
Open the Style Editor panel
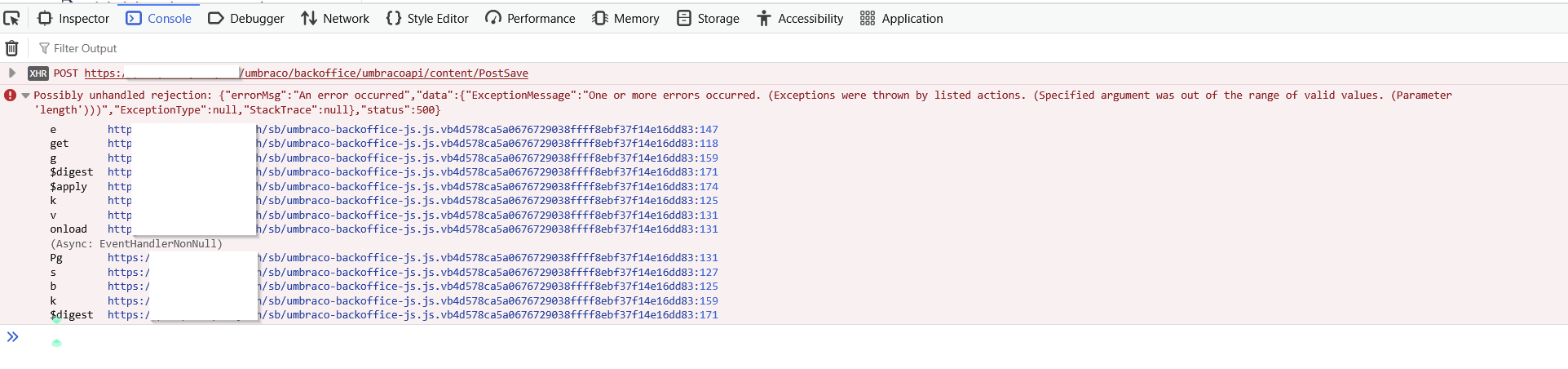pyautogui.click(x=427, y=18)
